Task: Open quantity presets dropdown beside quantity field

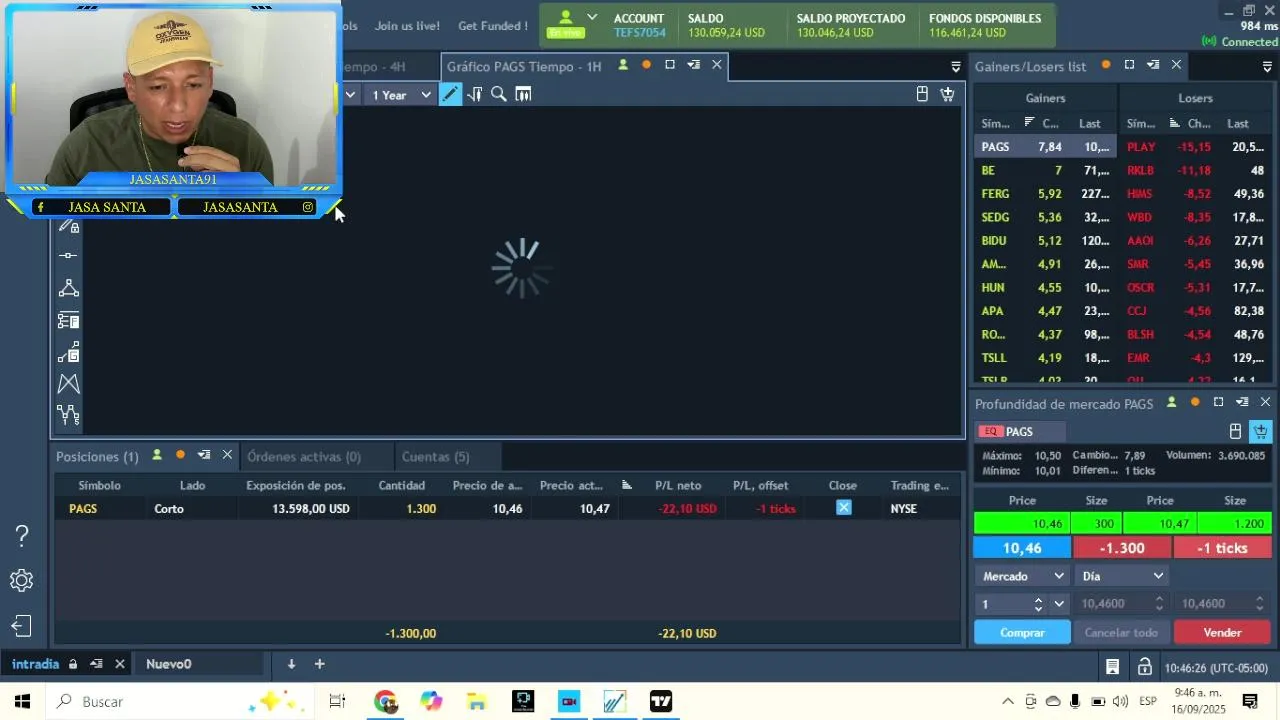Action: pos(1059,604)
